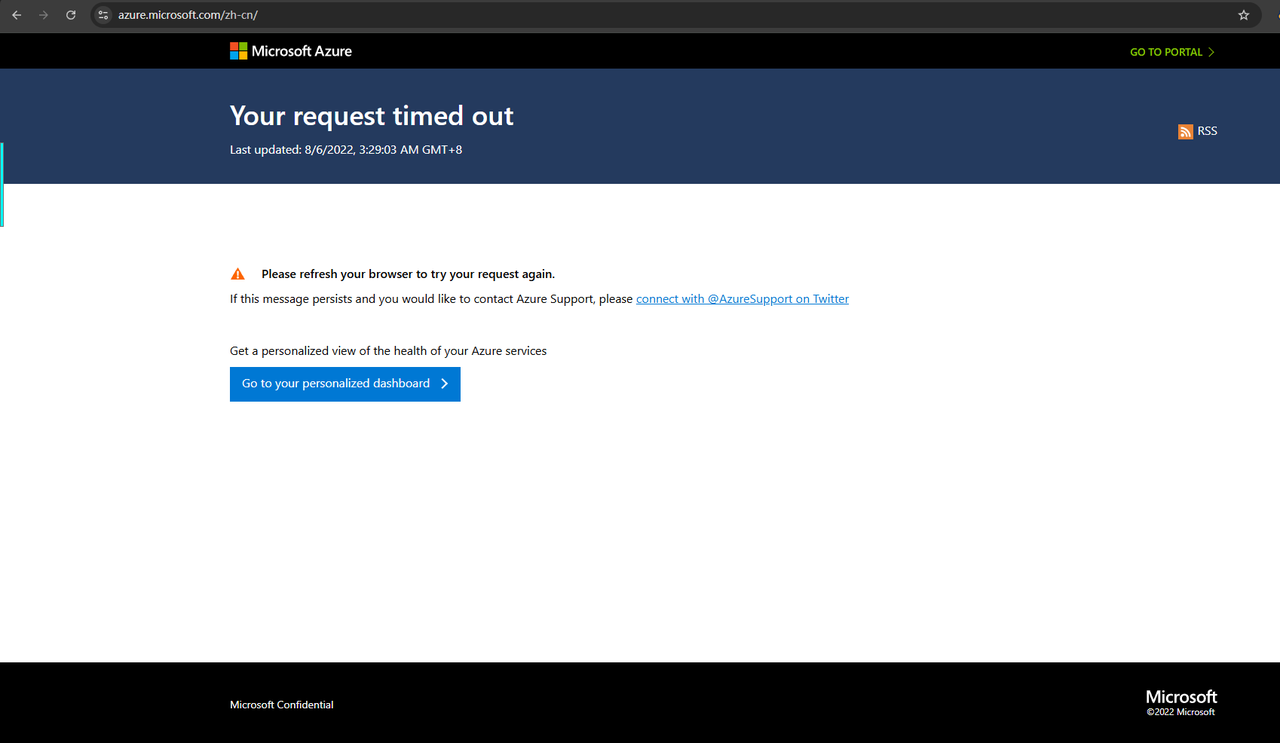Click the Microsoft logo in the footer

pos(1181,697)
